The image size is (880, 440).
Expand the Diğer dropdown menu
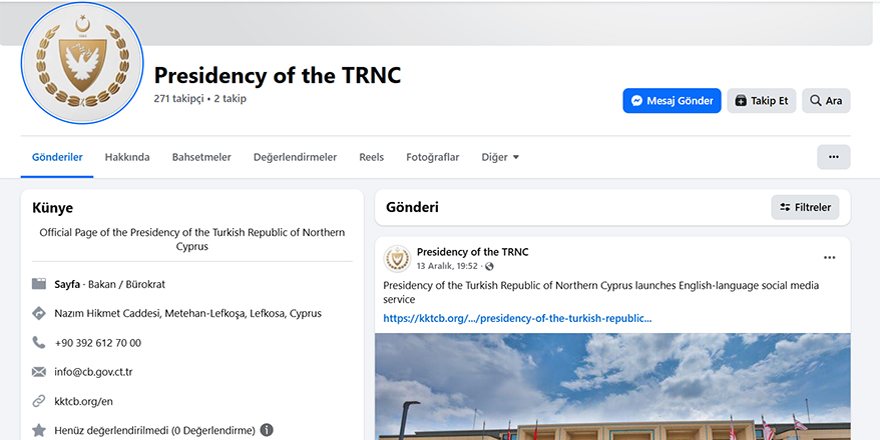500,157
